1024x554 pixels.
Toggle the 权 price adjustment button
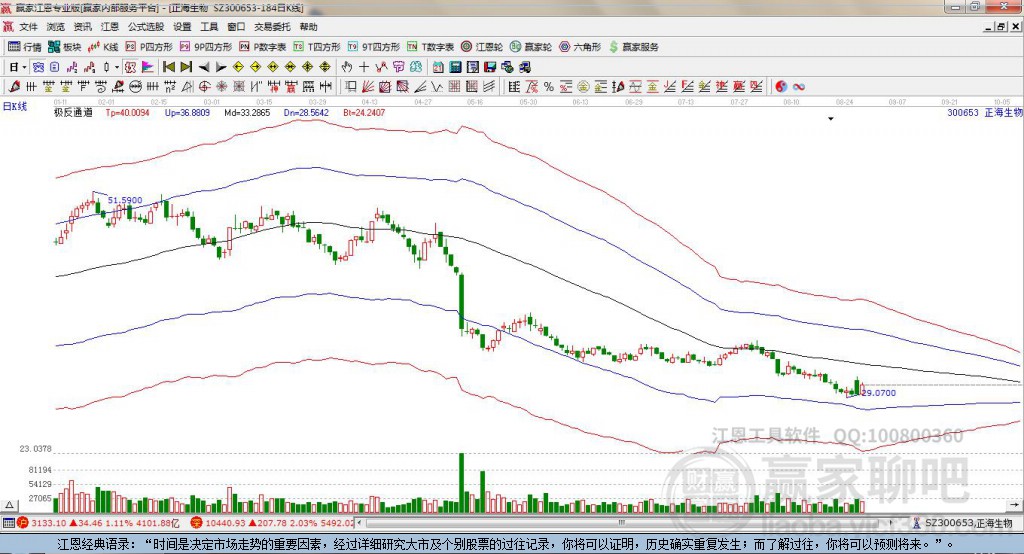tap(131, 67)
